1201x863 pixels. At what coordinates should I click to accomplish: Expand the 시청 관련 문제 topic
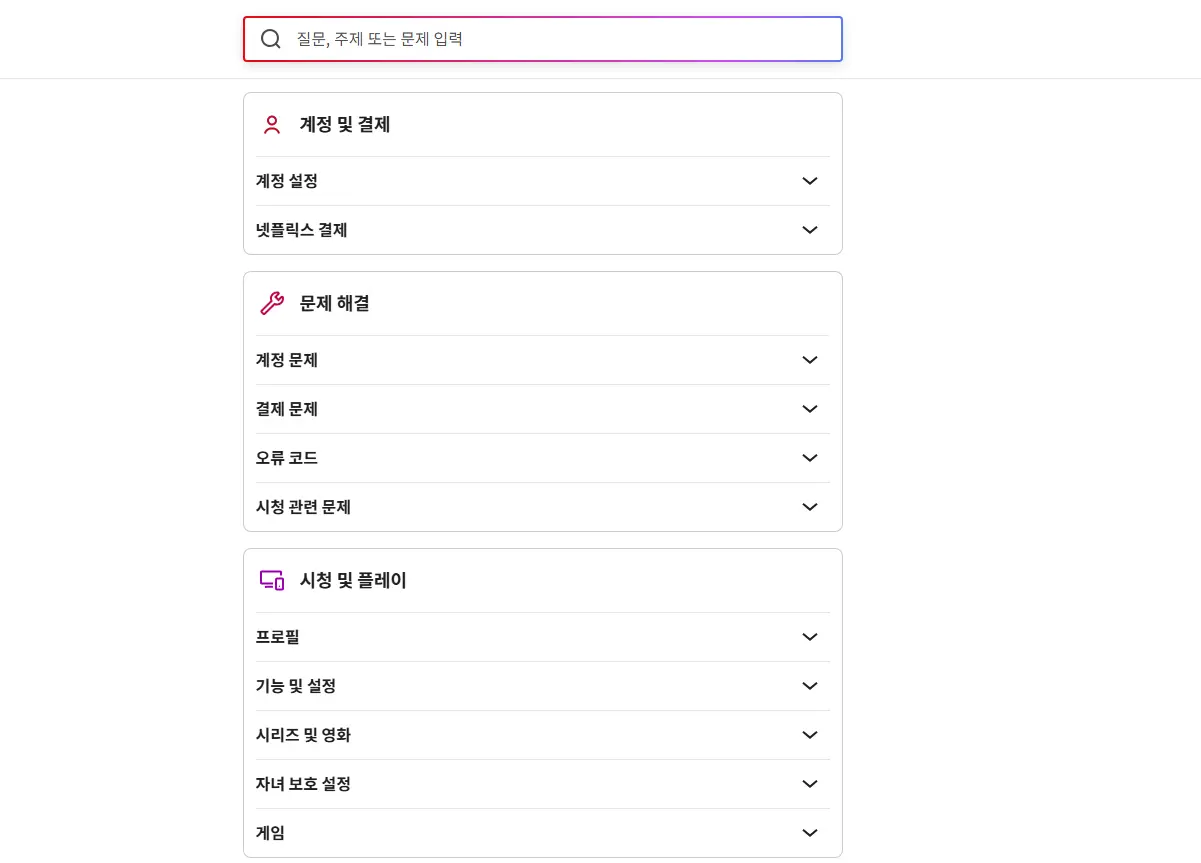543,507
